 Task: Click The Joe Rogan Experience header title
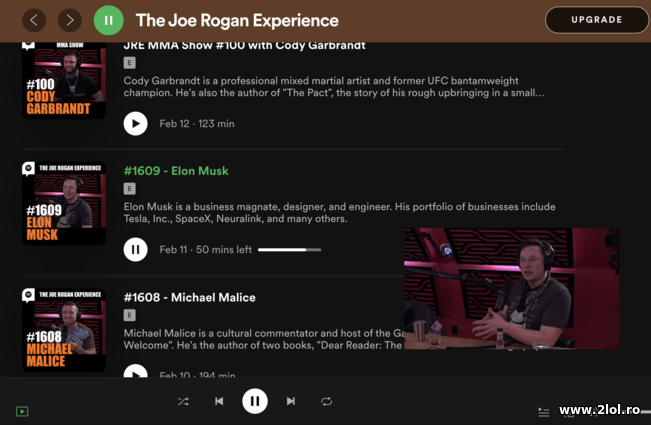click(x=237, y=20)
